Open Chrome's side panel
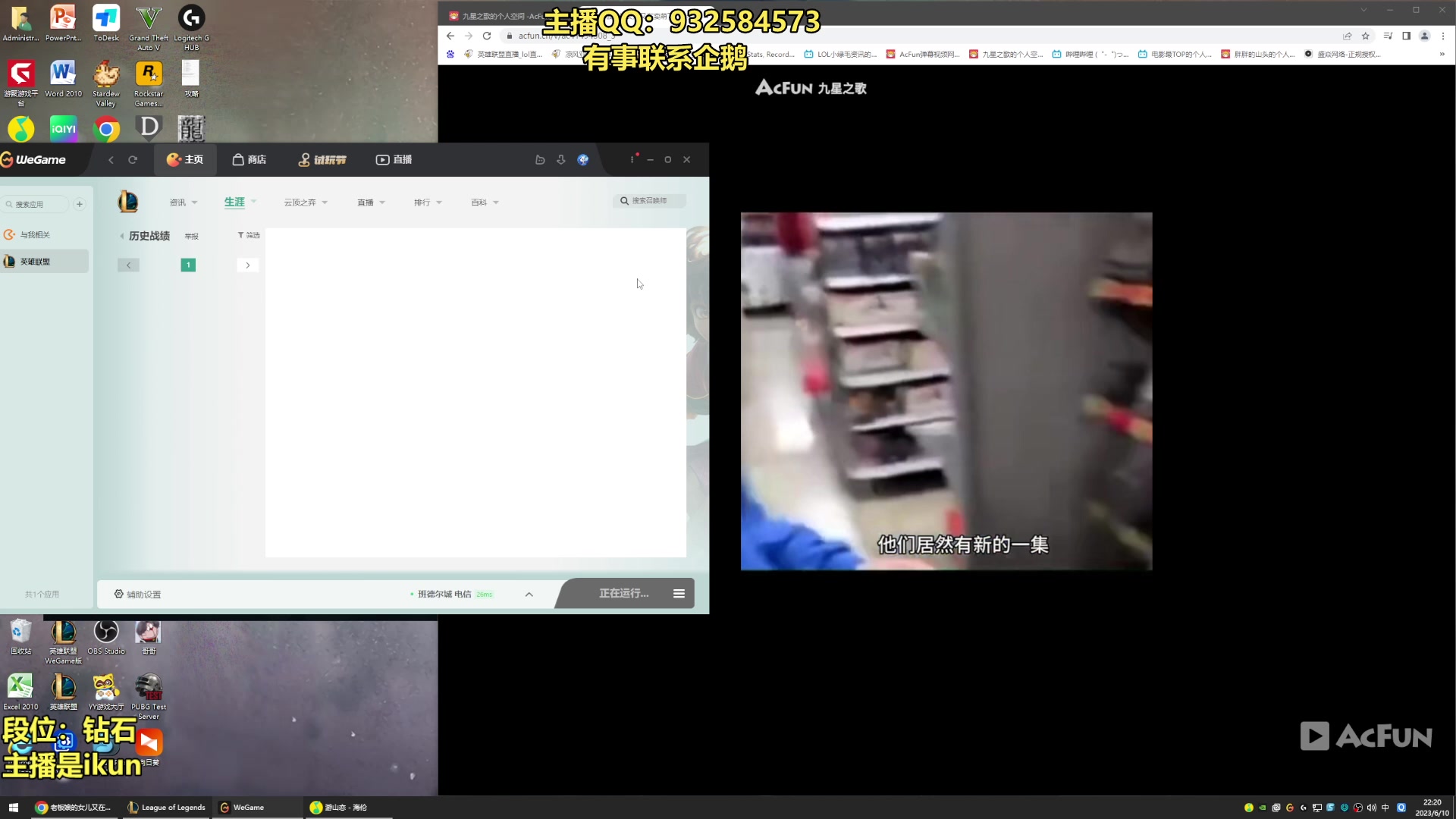 (1406, 36)
